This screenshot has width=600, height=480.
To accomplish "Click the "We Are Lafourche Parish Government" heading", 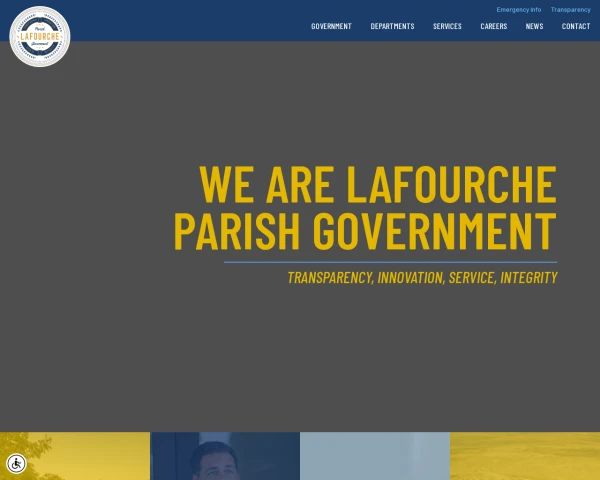I will coord(365,207).
